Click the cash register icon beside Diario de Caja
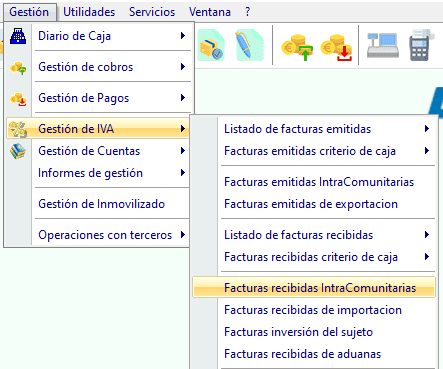 click(x=18, y=36)
